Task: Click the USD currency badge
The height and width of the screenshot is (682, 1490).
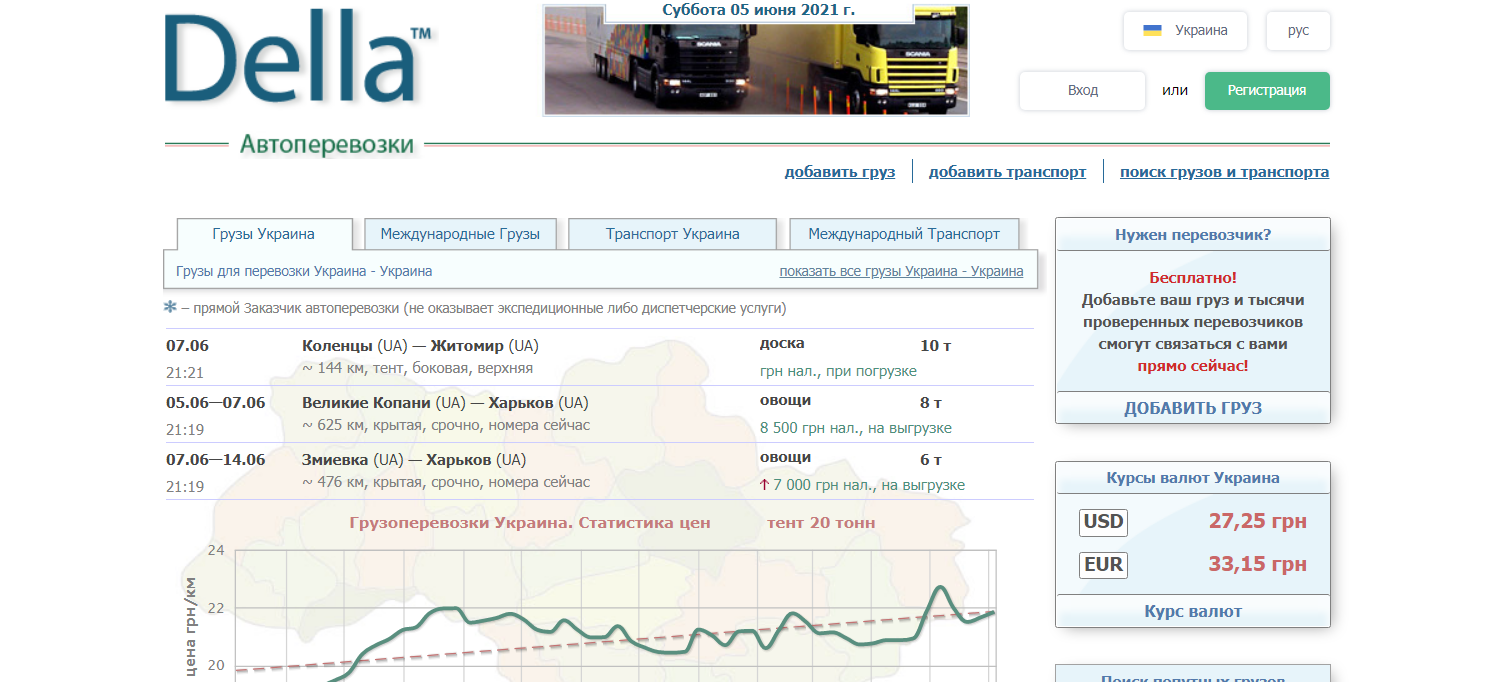Action: tap(1103, 522)
